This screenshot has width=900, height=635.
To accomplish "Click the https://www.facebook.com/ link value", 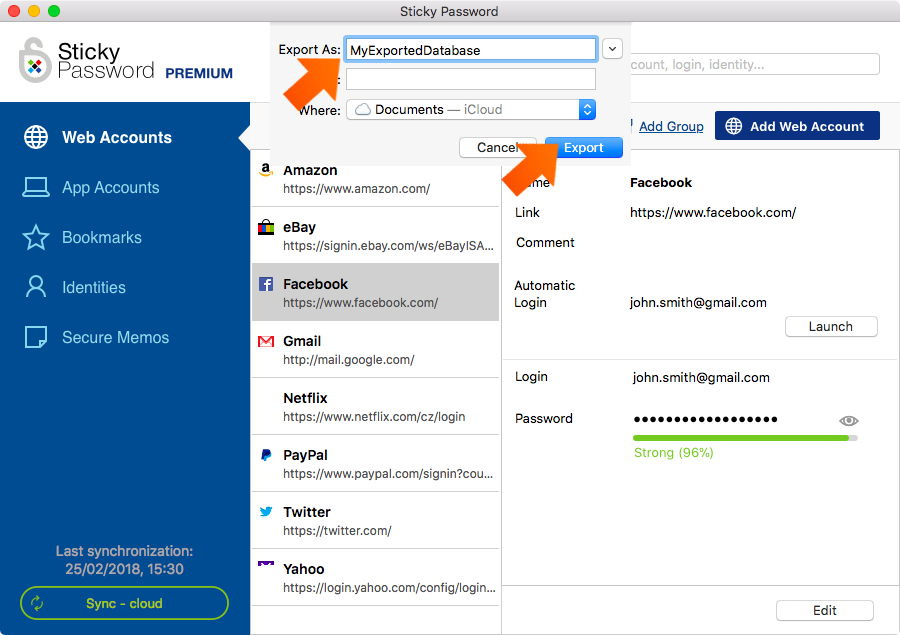I will click(x=713, y=212).
